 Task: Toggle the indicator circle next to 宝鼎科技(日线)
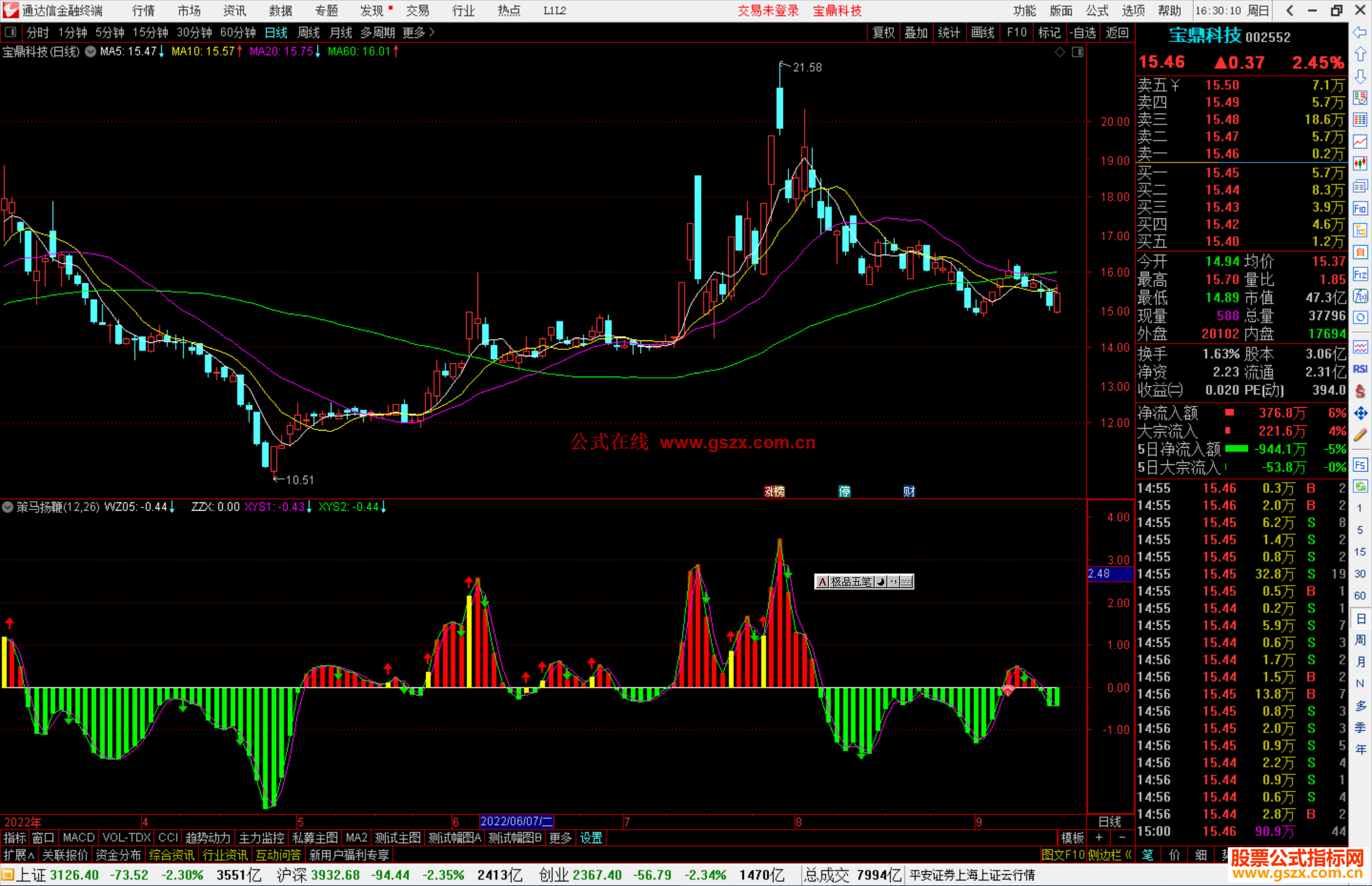90,51
